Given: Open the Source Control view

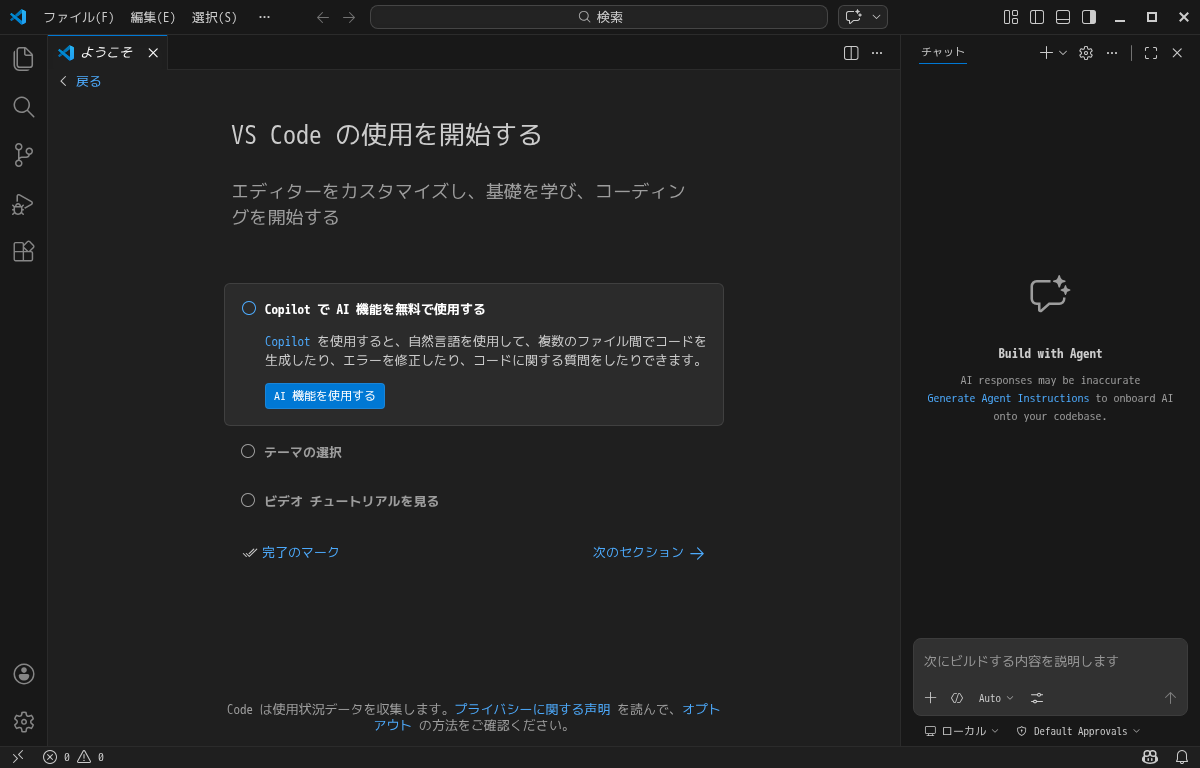Looking at the screenshot, I should click(23, 155).
